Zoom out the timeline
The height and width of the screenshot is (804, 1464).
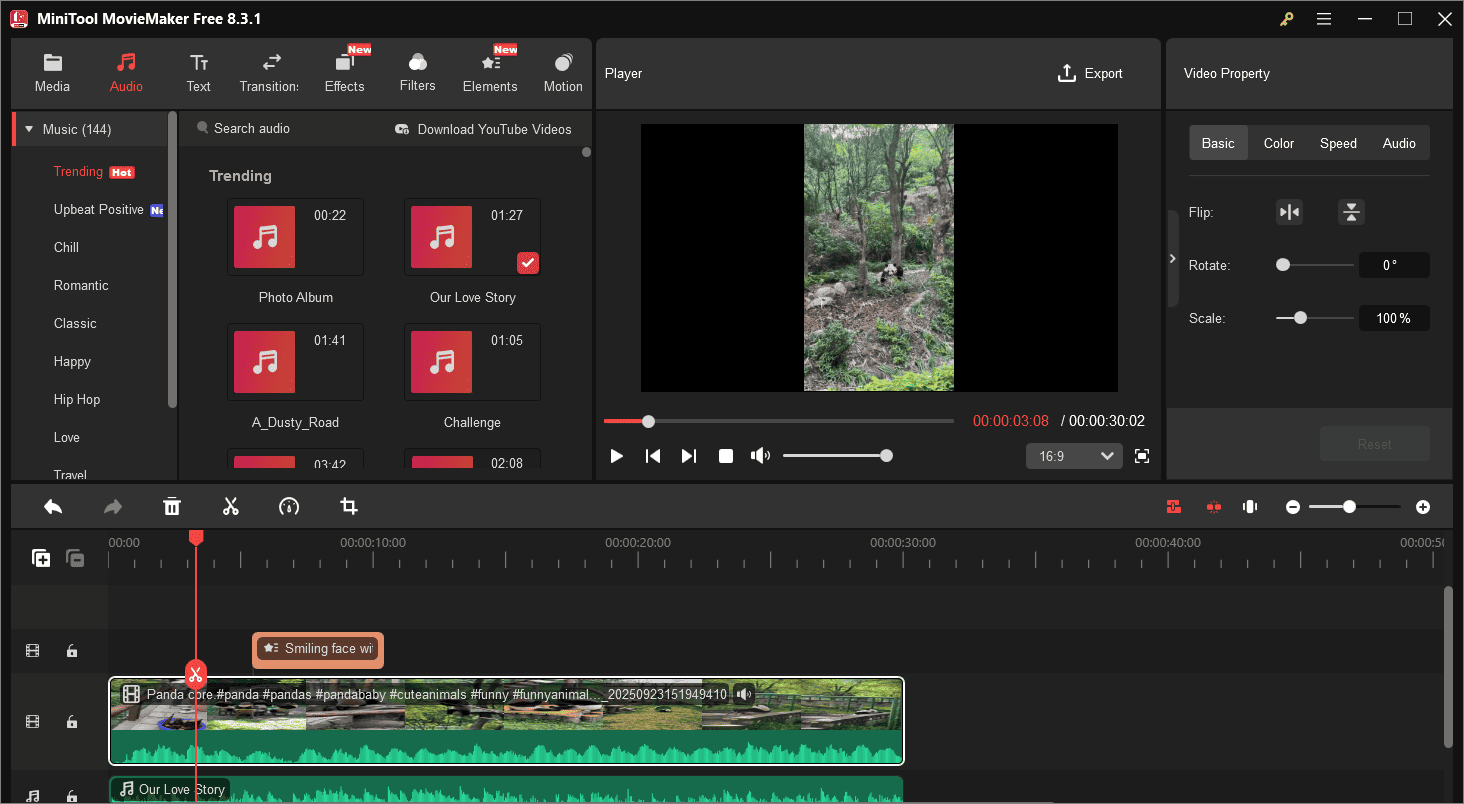coord(1293,507)
